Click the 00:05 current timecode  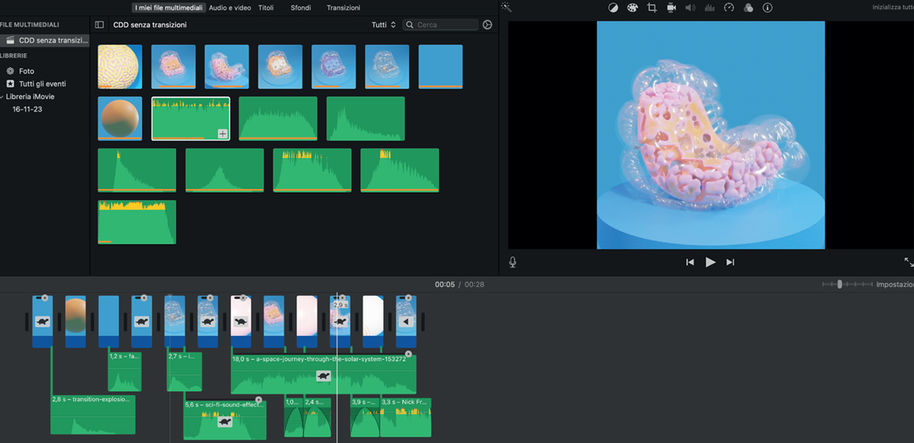point(444,284)
